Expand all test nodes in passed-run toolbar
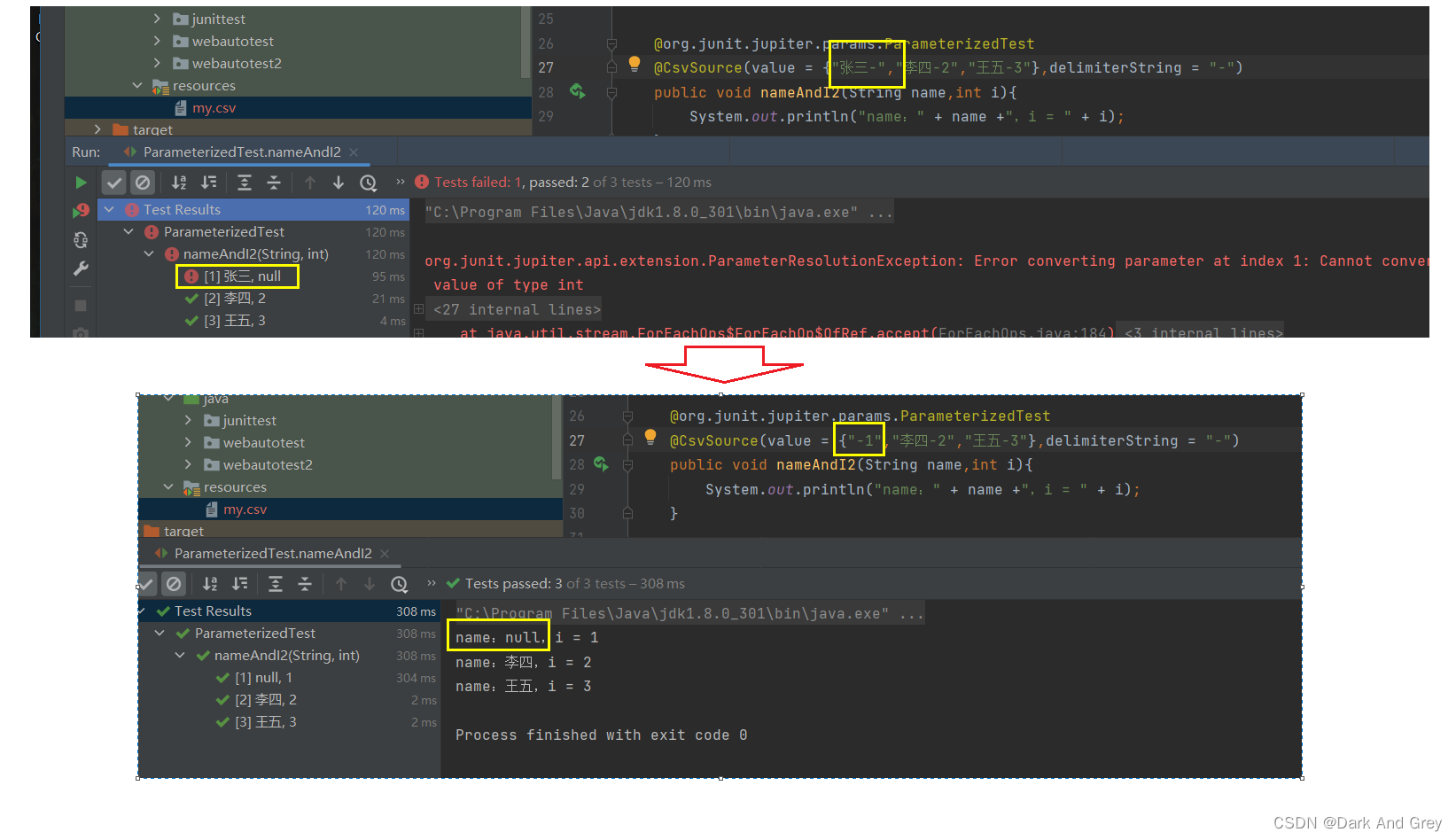The image size is (1456, 840). [276, 584]
